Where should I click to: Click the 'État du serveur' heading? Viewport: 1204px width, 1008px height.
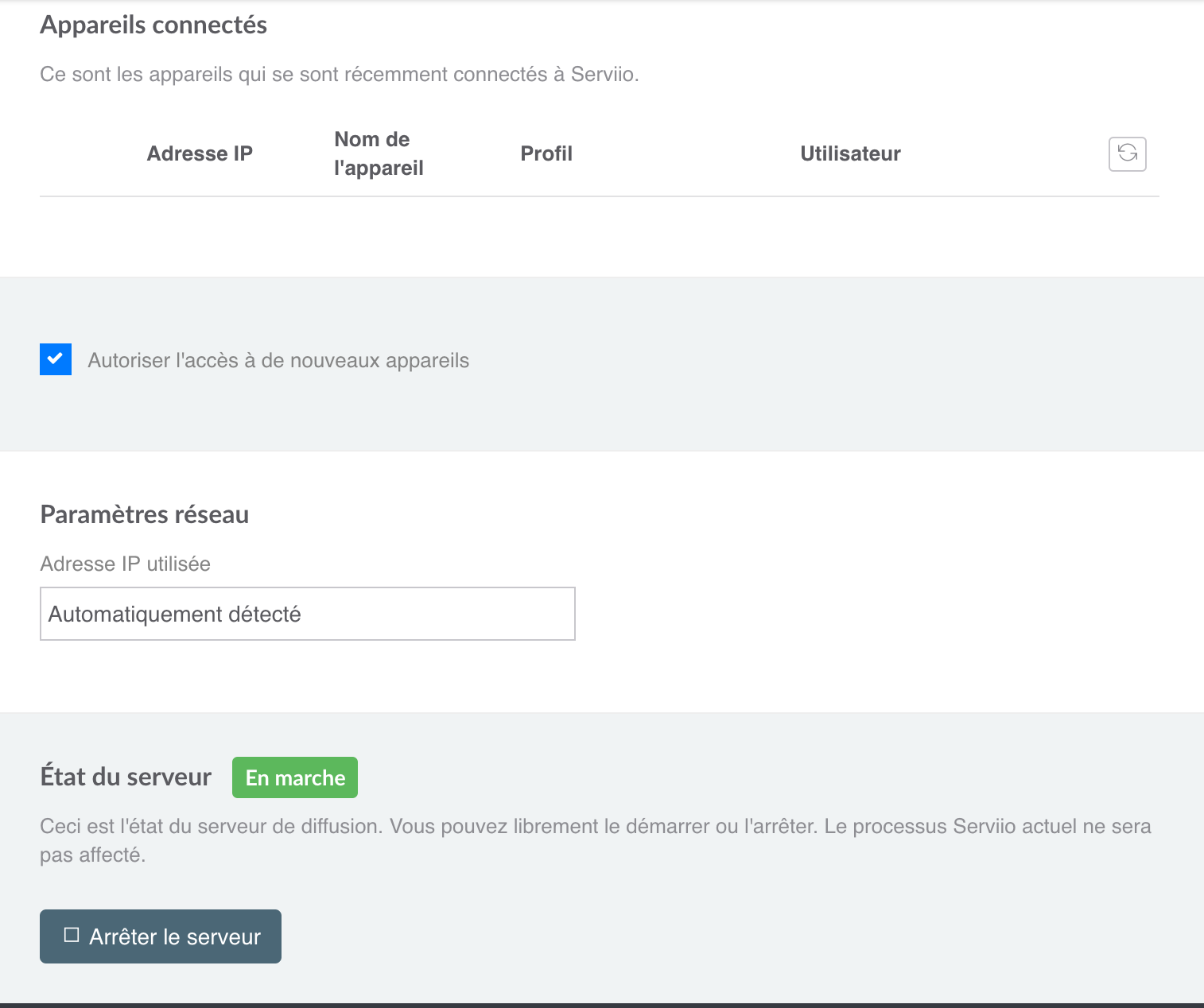[x=126, y=777]
